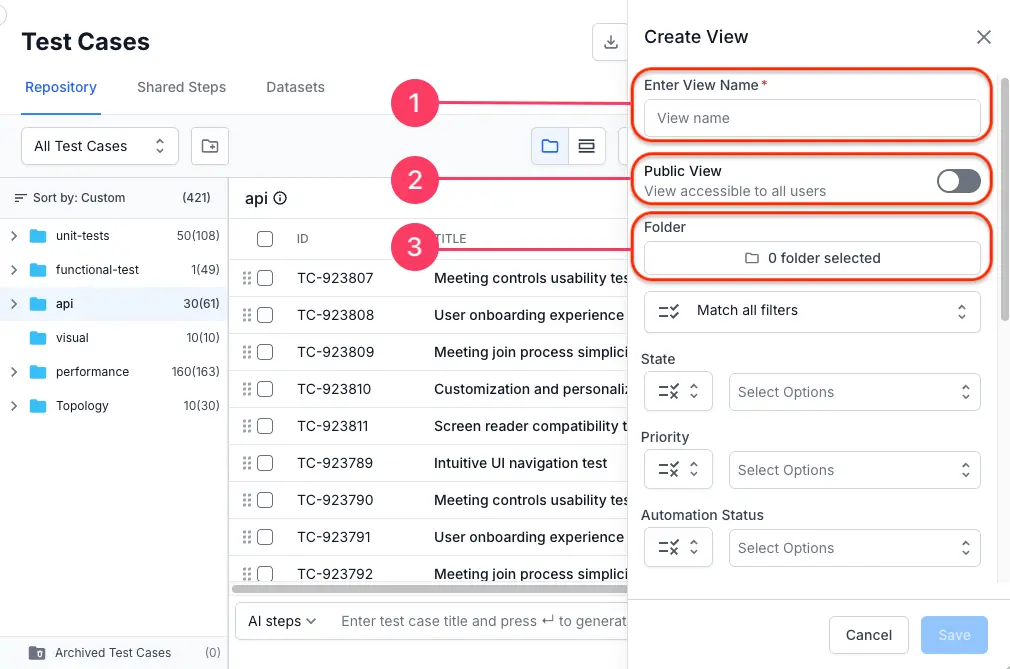Click the create new folder icon
1010x669 pixels.
[209, 145]
